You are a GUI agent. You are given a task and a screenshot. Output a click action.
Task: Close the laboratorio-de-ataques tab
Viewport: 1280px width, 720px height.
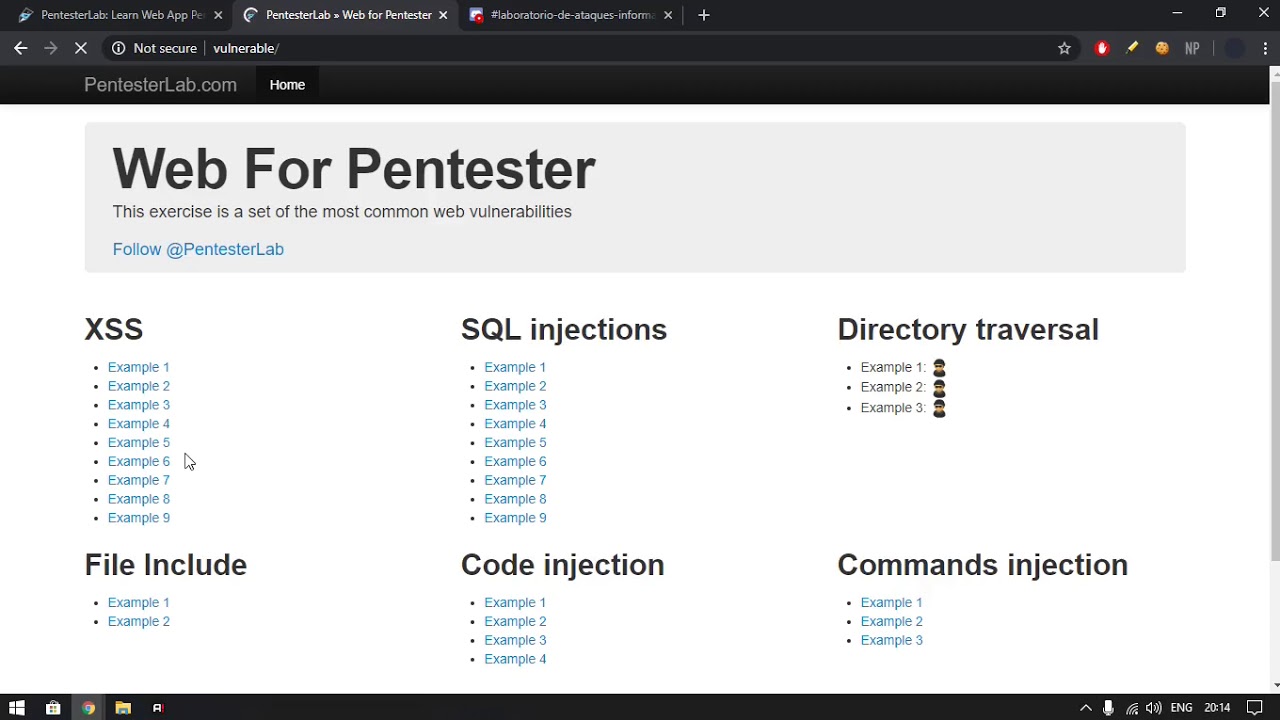[x=668, y=15]
